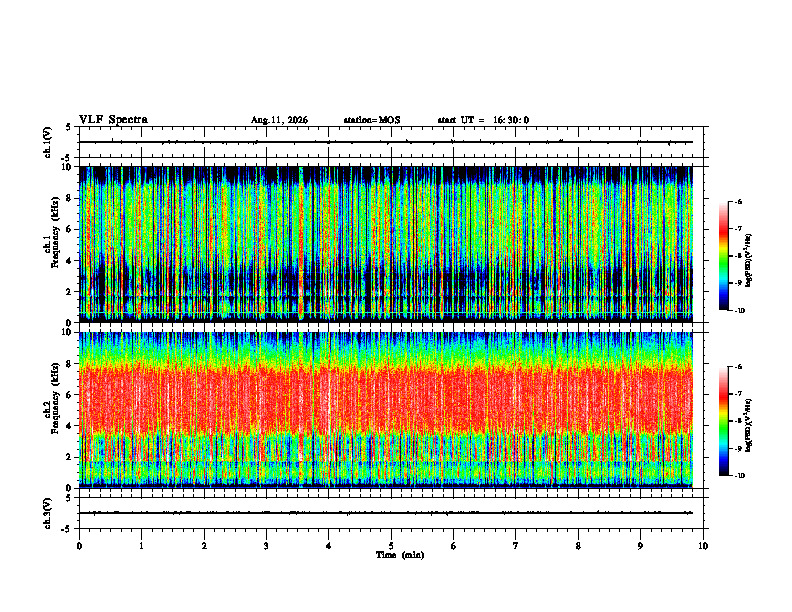The width and height of the screenshot is (792, 612).
Task: Click the ch.1 Frequency (kHz) axis label
Action: pyautogui.click(x=51, y=244)
